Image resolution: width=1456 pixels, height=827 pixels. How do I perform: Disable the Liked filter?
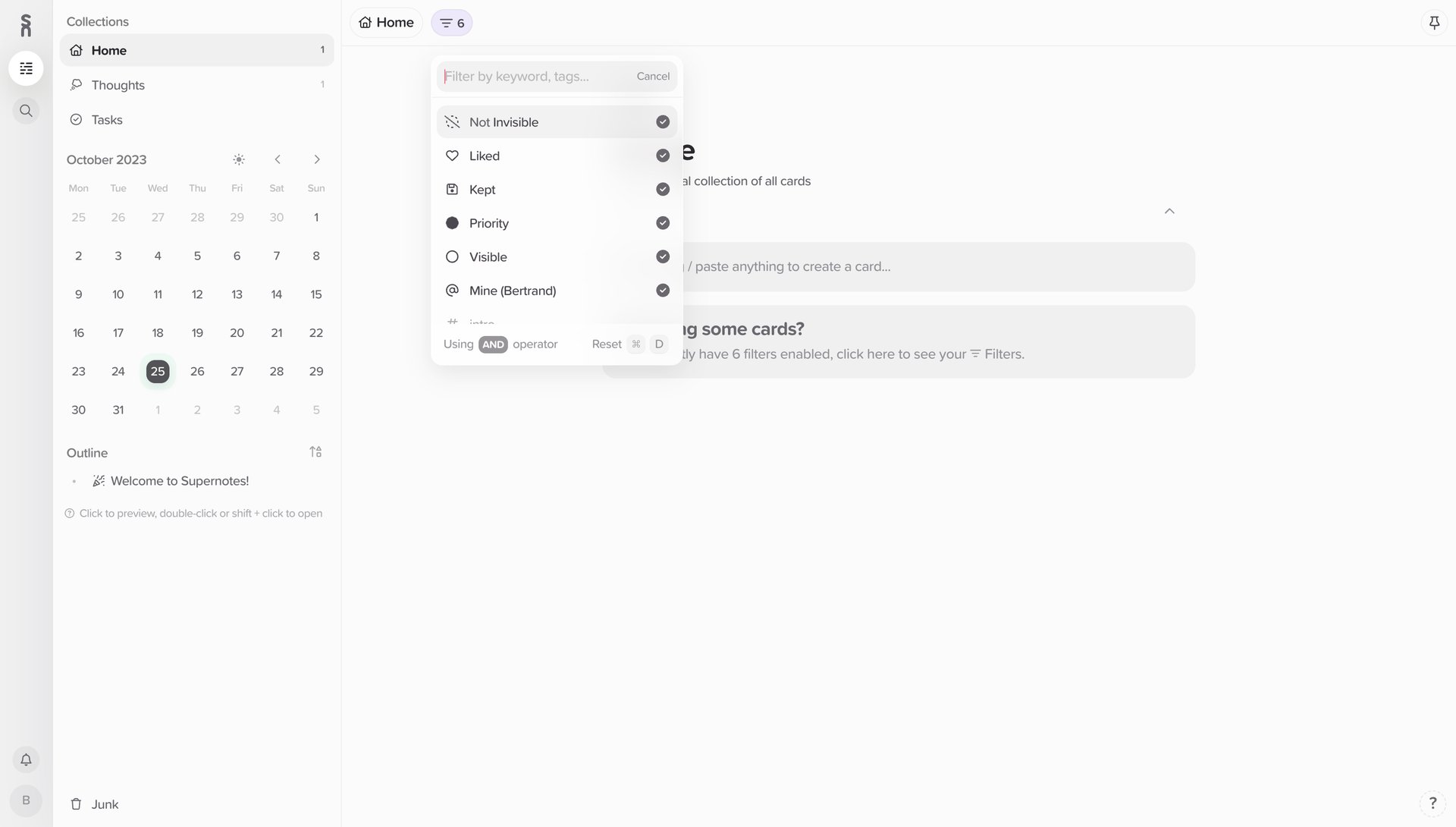(x=662, y=155)
